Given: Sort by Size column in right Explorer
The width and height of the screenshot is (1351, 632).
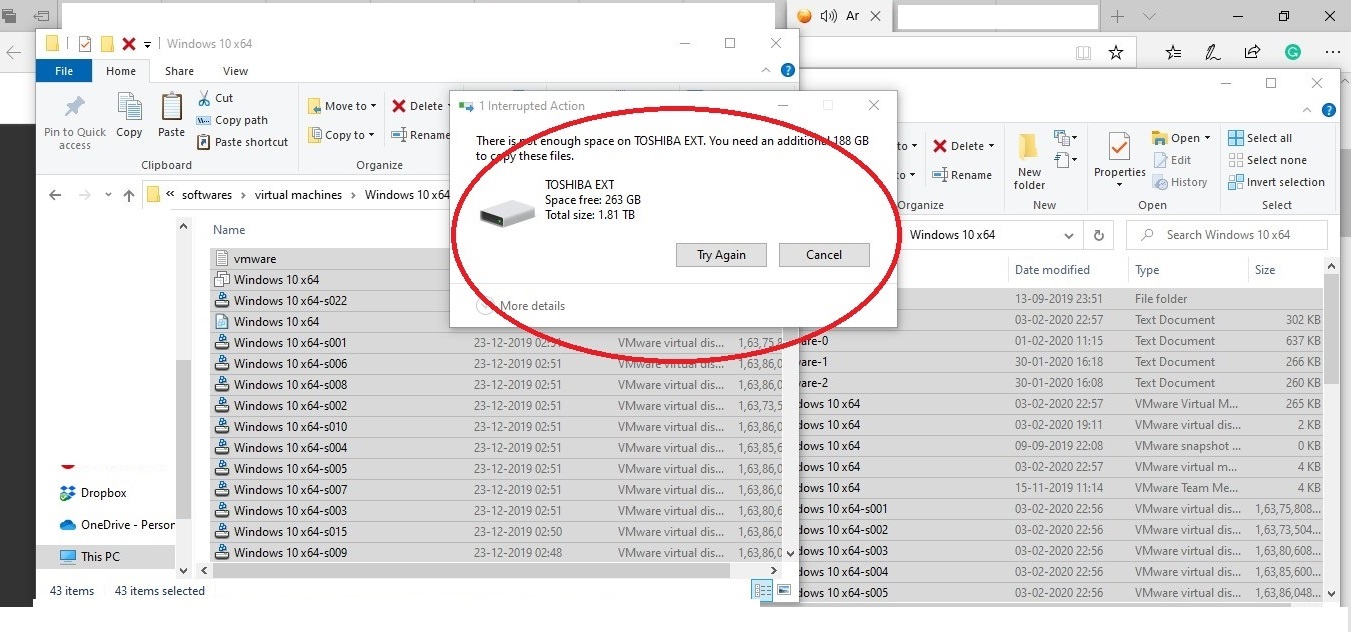Looking at the screenshot, I should pyautogui.click(x=1265, y=270).
